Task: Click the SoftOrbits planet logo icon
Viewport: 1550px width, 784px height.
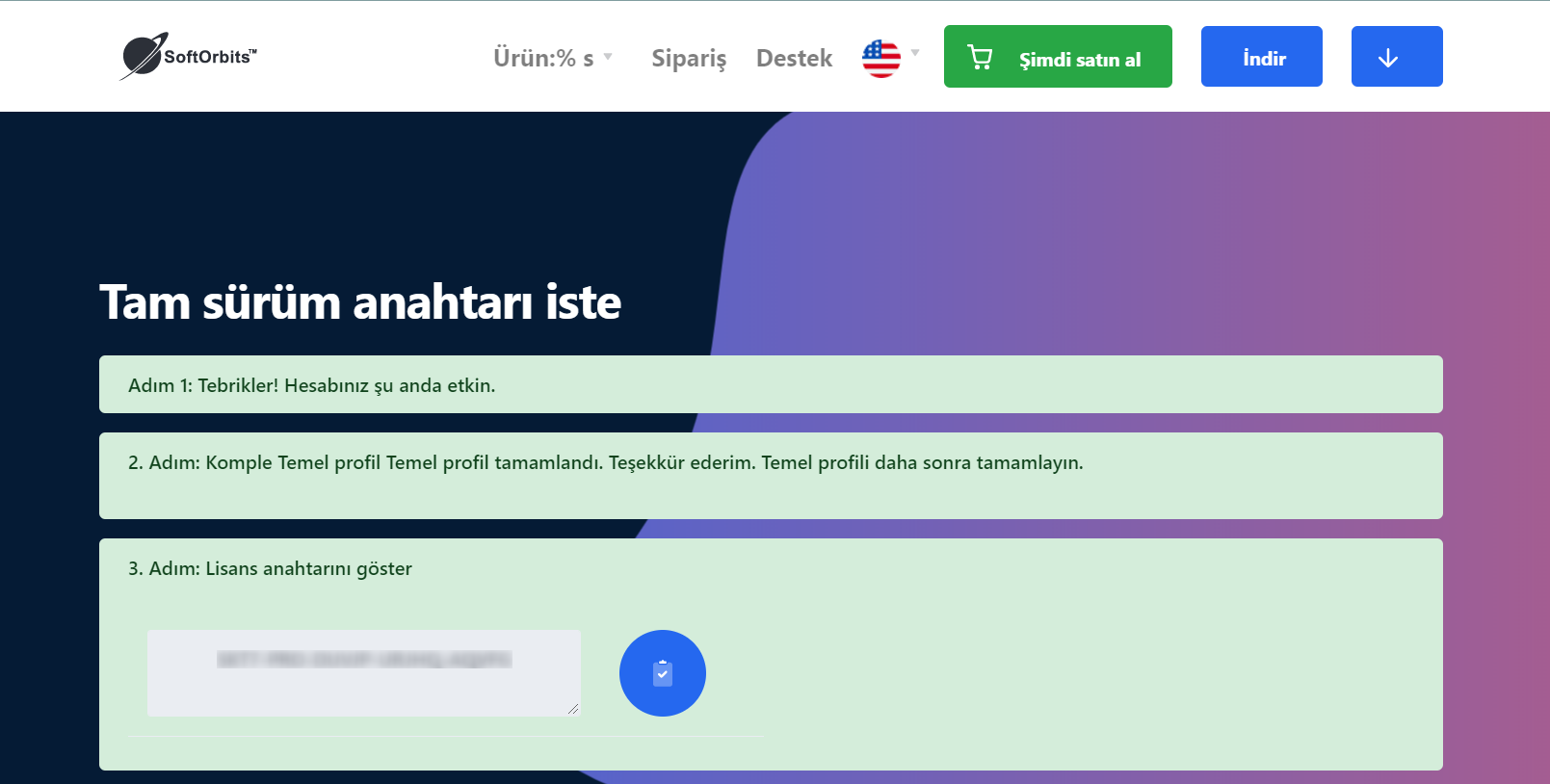Action: click(x=143, y=56)
